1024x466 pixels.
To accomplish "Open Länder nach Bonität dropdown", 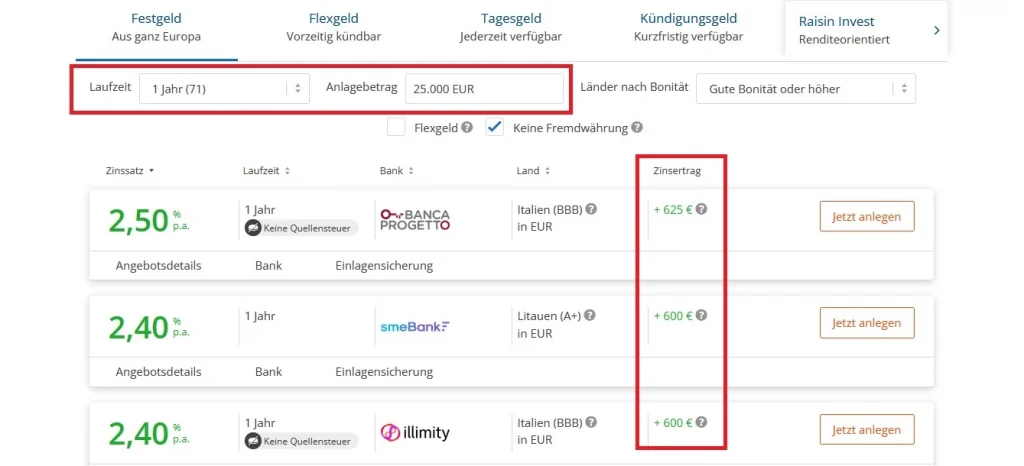I will (805, 89).
